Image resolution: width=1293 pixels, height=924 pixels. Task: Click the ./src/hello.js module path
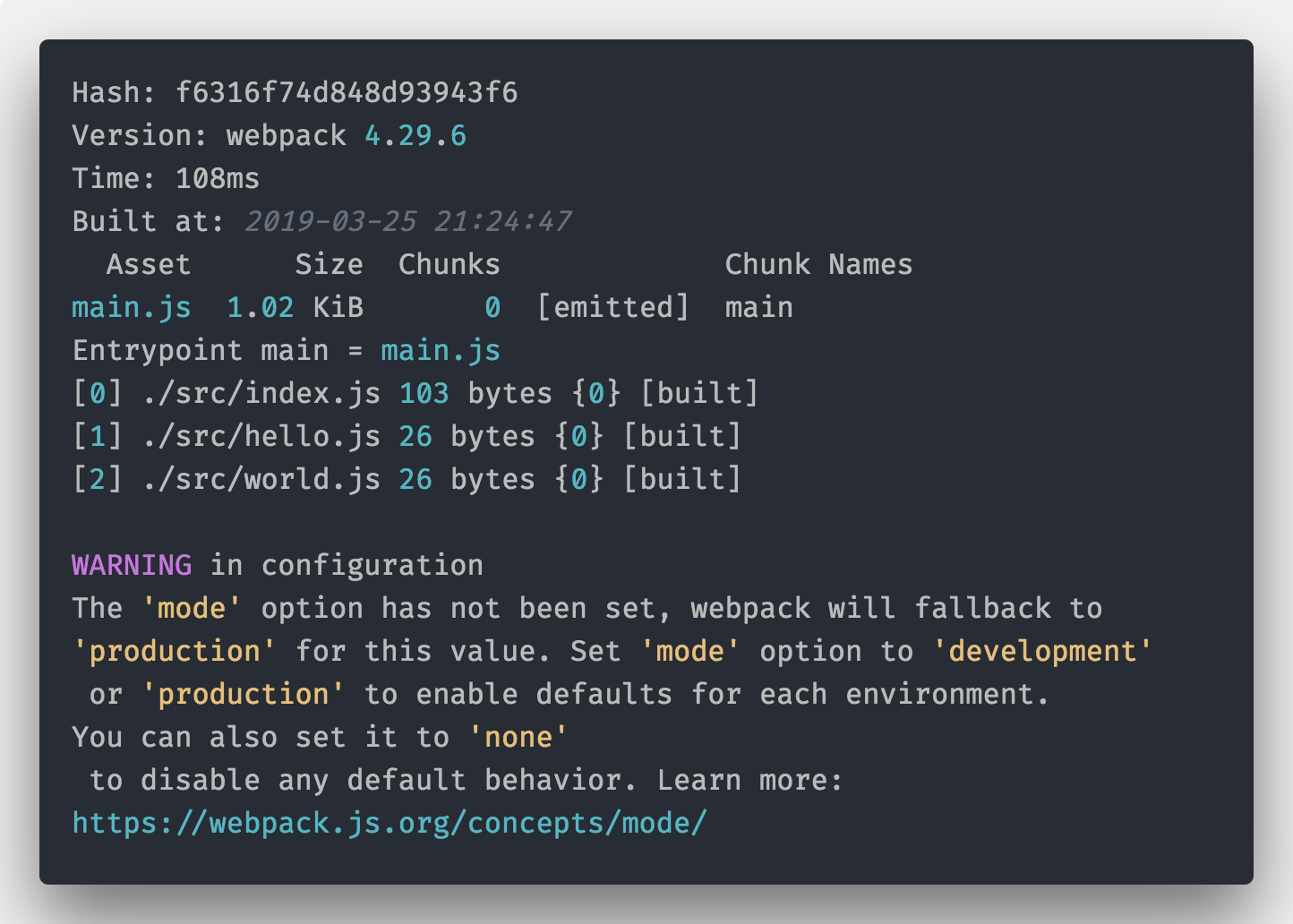[x=261, y=436]
